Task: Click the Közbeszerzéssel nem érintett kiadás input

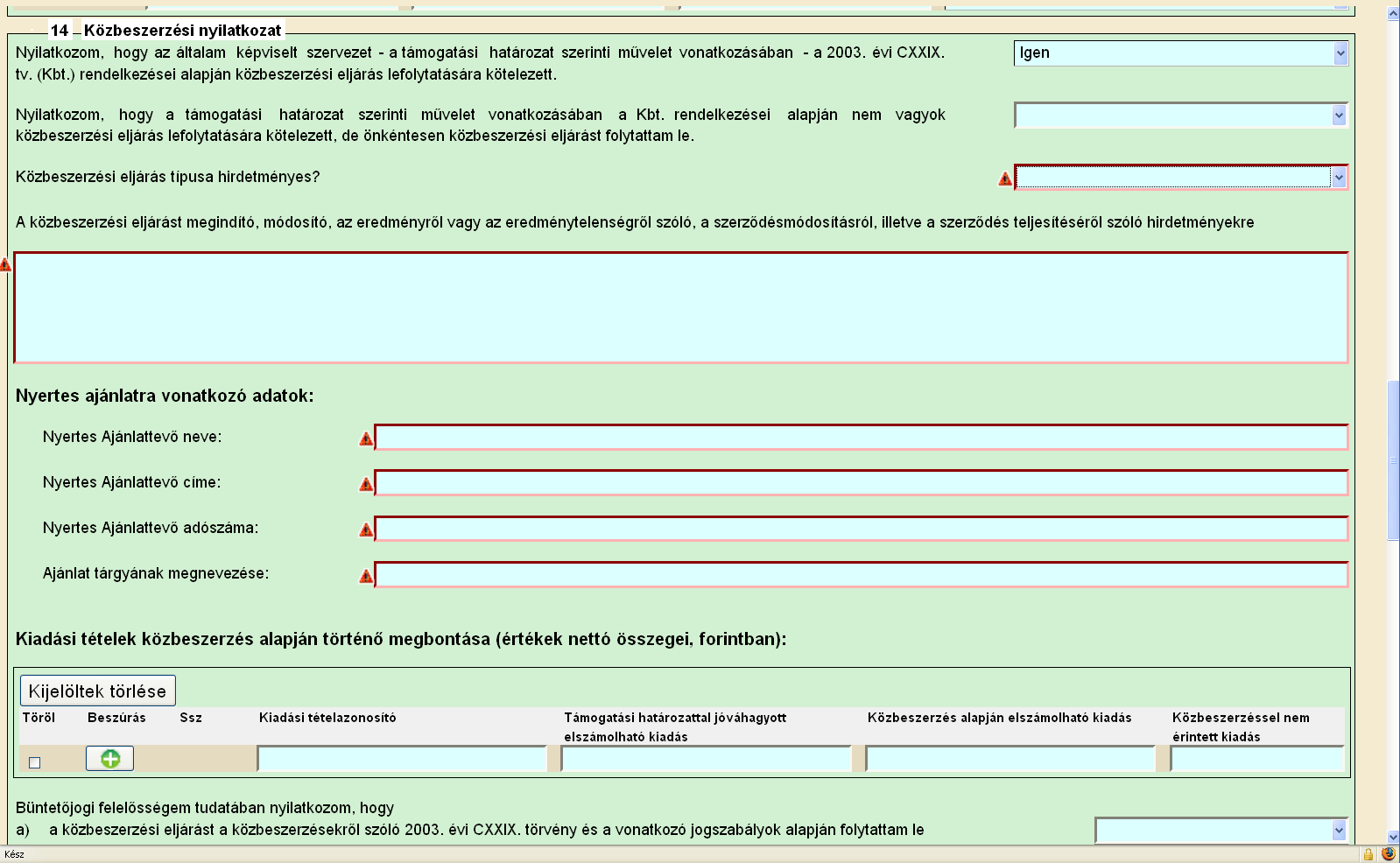Action: pyautogui.click(x=1257, y=759)
